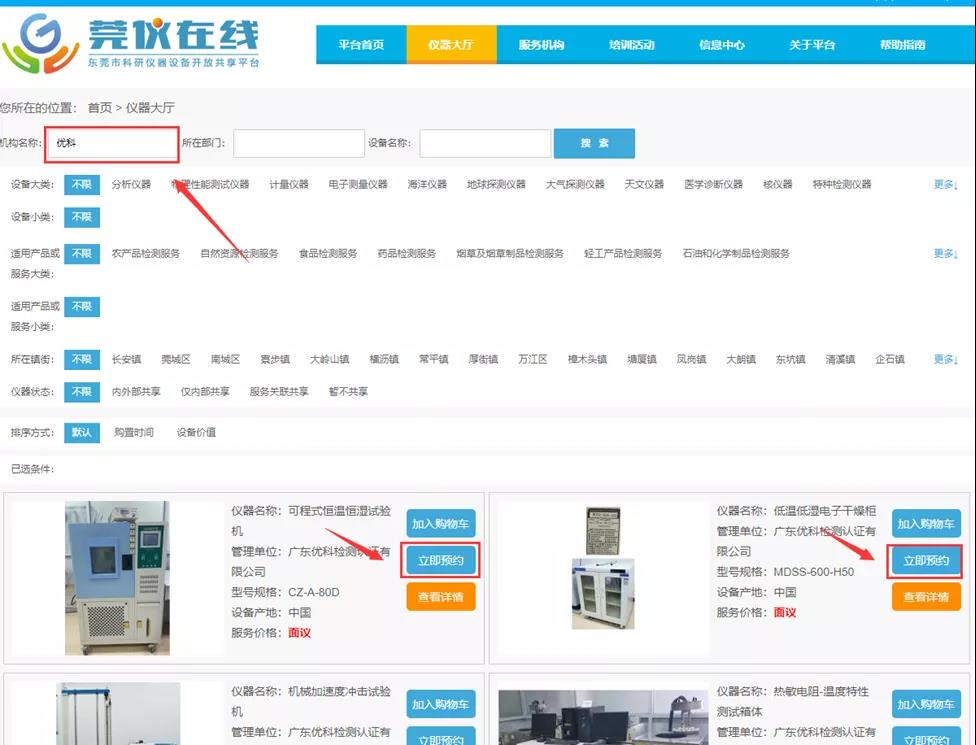Viewport: 976px width, 745px height.
Task: Expand 更多 in the 设备大类 row
Action: coord(943,184)
